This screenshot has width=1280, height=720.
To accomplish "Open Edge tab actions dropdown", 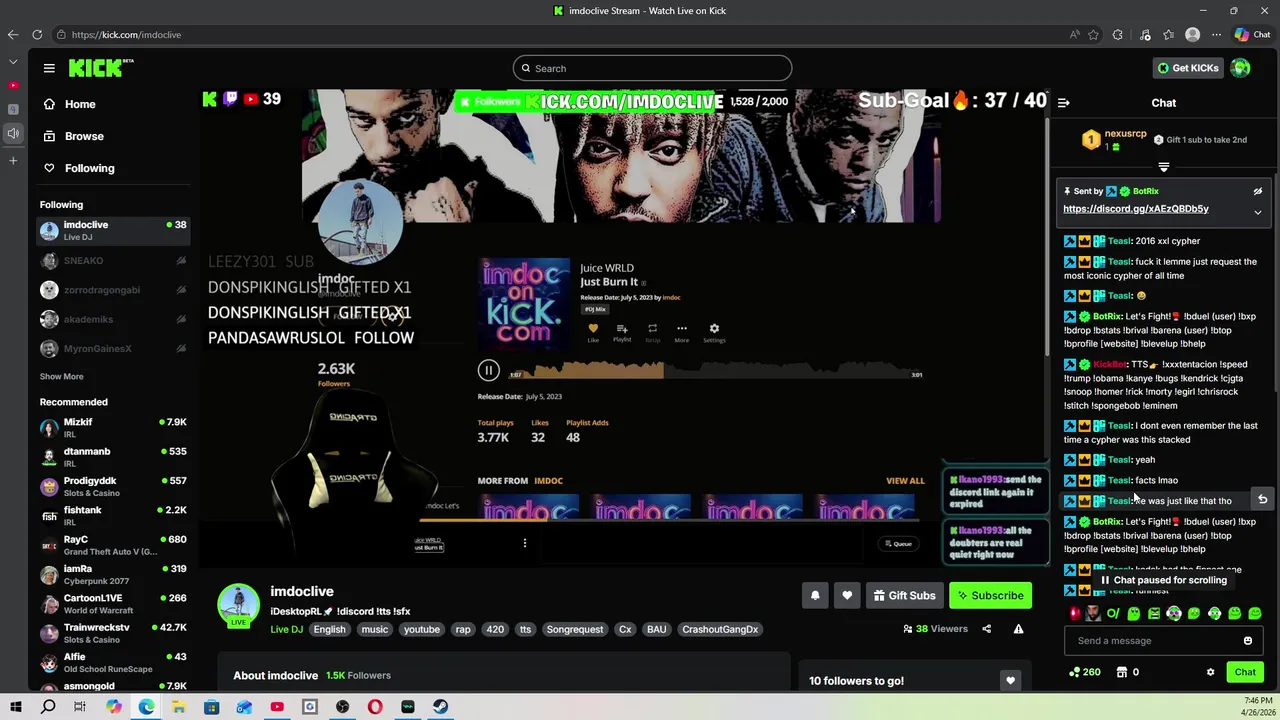I will 13,61.
